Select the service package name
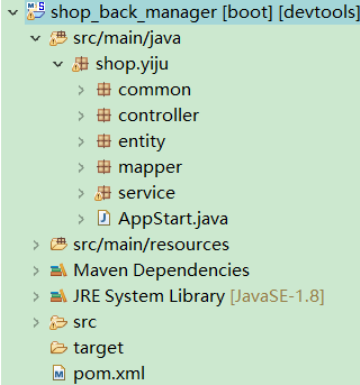The height and width of the screenshot is (385, 360). [147, 193]
